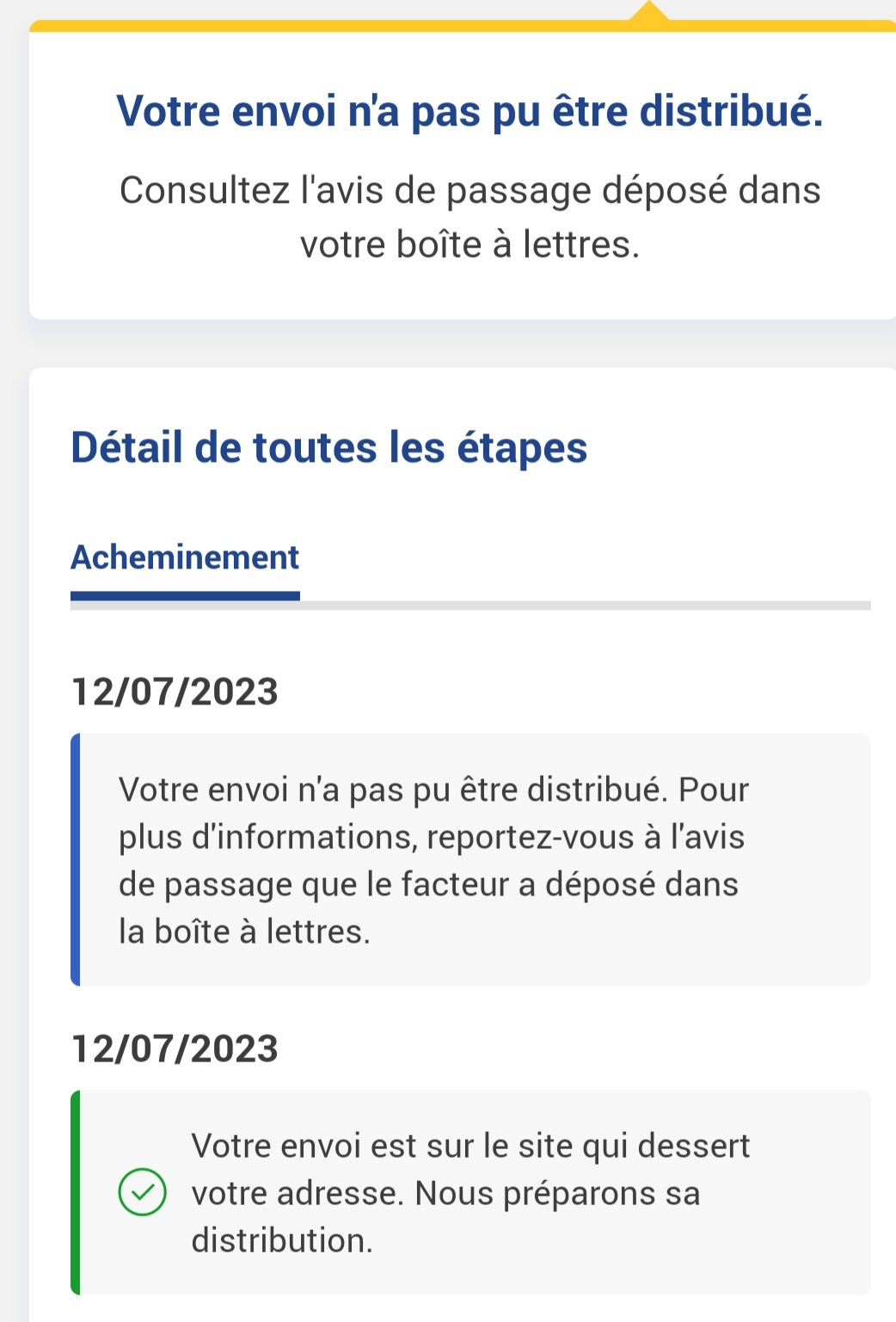The height and width of the screenshot is (1322, 896).
Task: Click the bold 'Votre envoi n'a pas pu être distribué.' headline
Action: 469,111
